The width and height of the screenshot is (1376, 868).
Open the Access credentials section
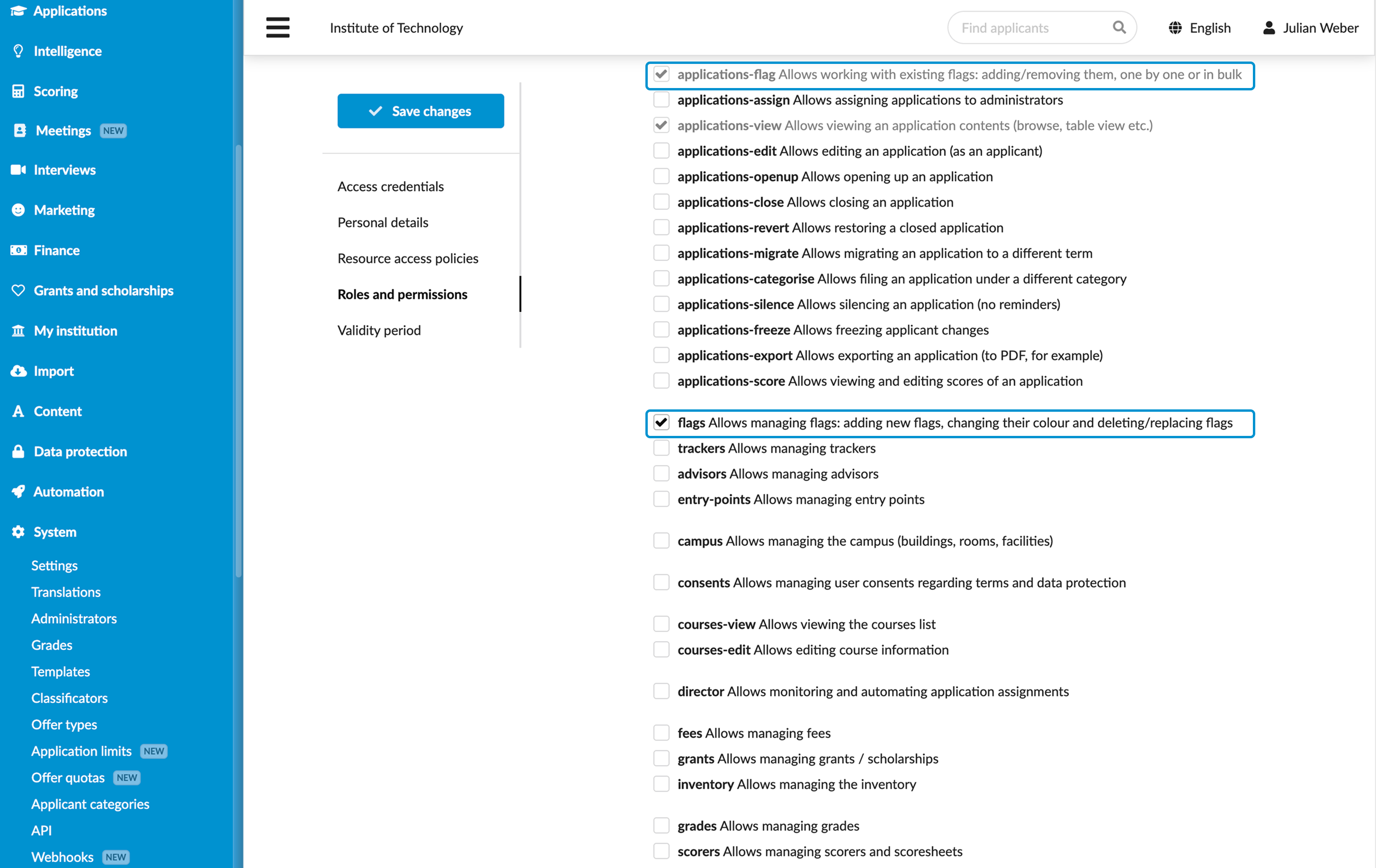(390, 187)
